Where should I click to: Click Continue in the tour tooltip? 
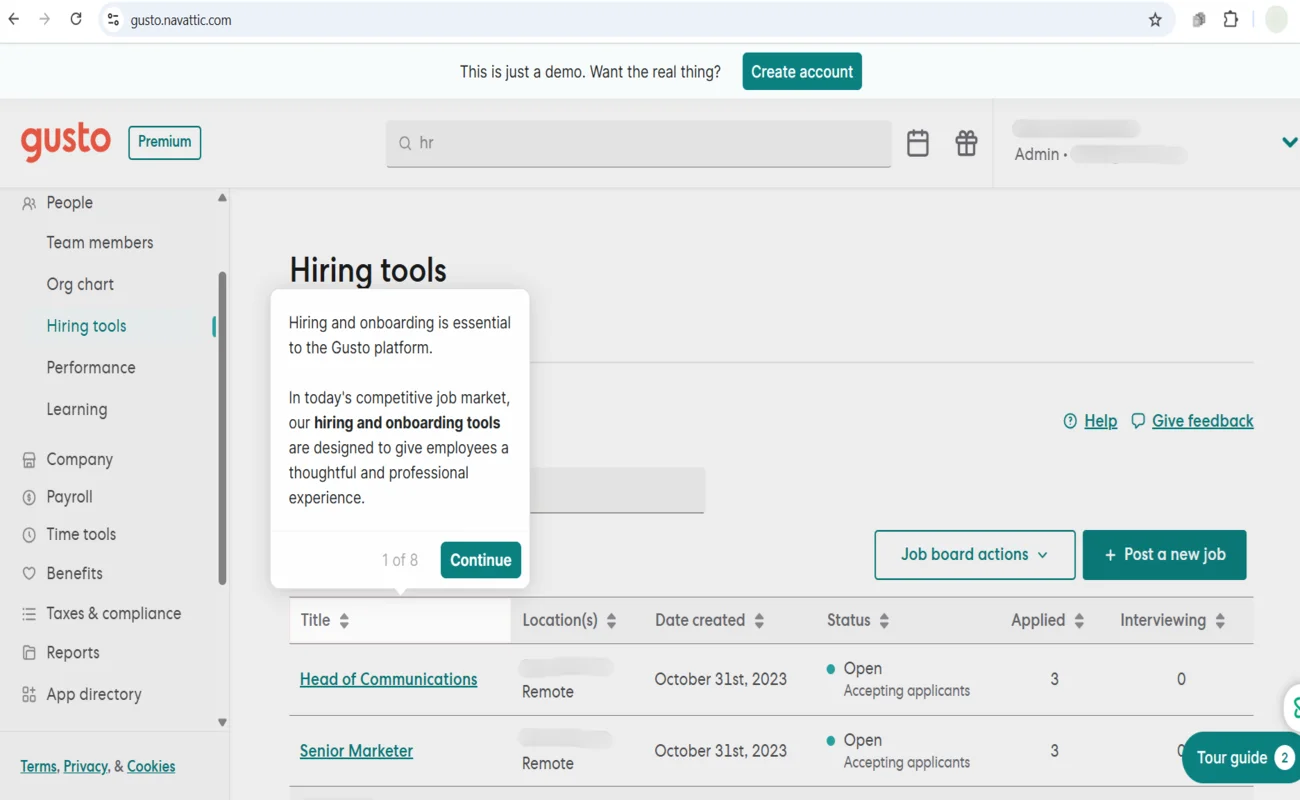point(481,560)
